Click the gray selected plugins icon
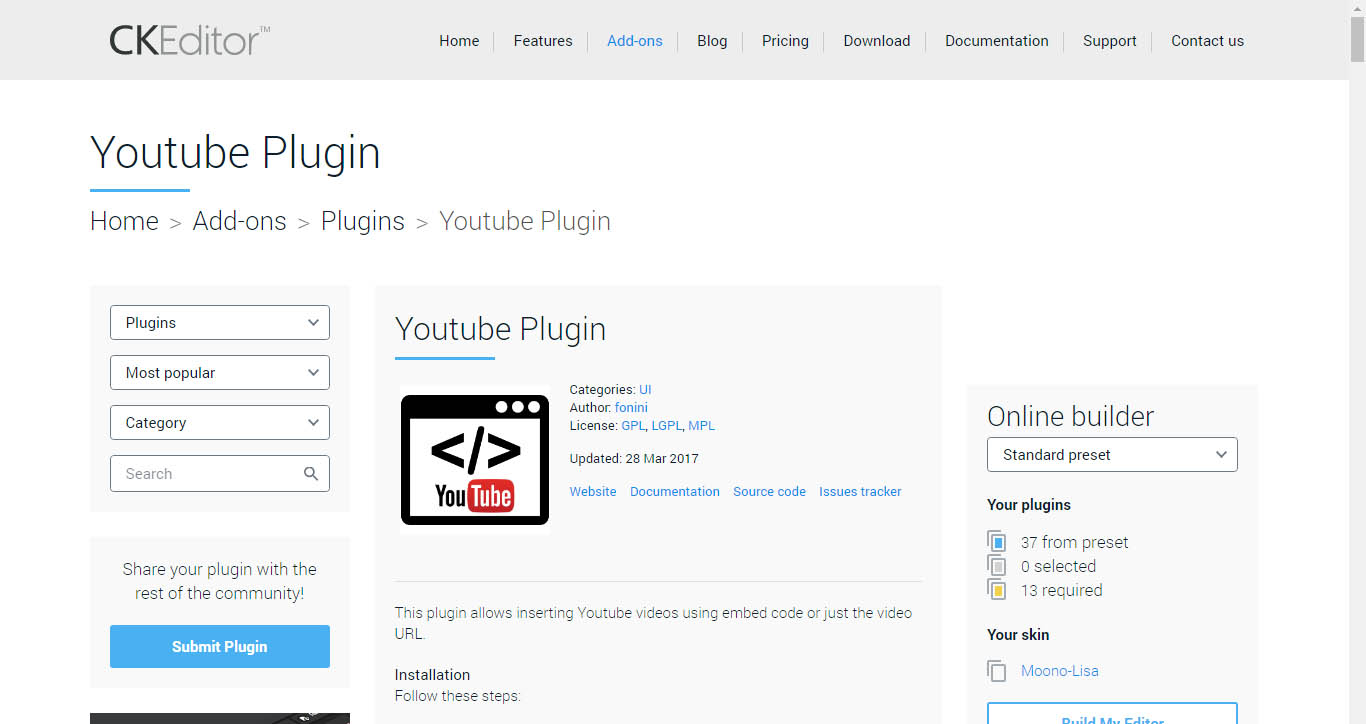This screenshot has height=724, width=1366. (x=997, y=566)
